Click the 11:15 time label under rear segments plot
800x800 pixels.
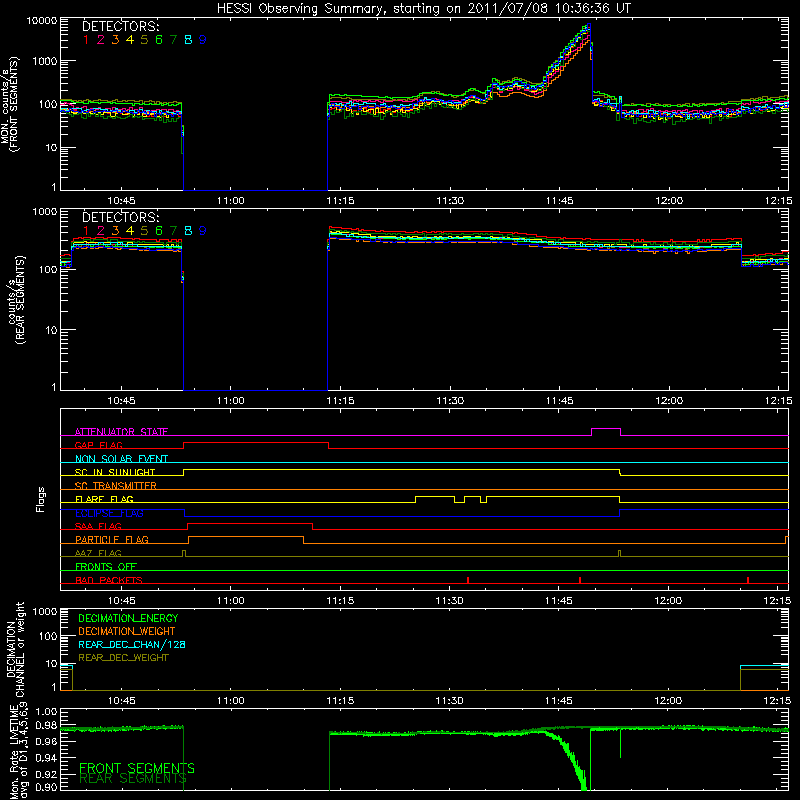pyautogui.click(x=340, y=401)
